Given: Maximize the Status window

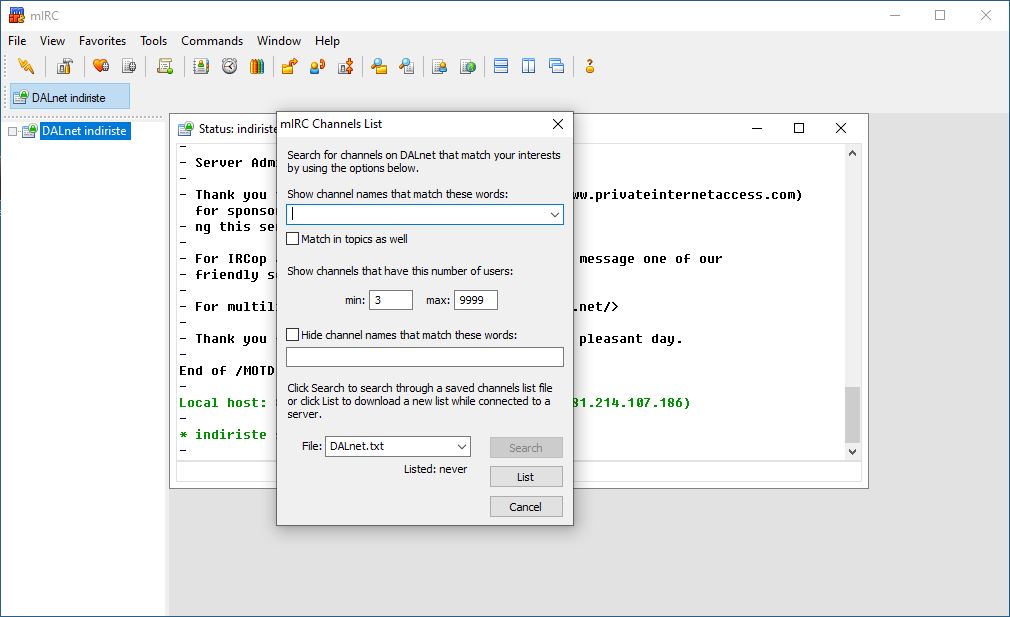Looking at the screenshot, I should coord(799,128).
